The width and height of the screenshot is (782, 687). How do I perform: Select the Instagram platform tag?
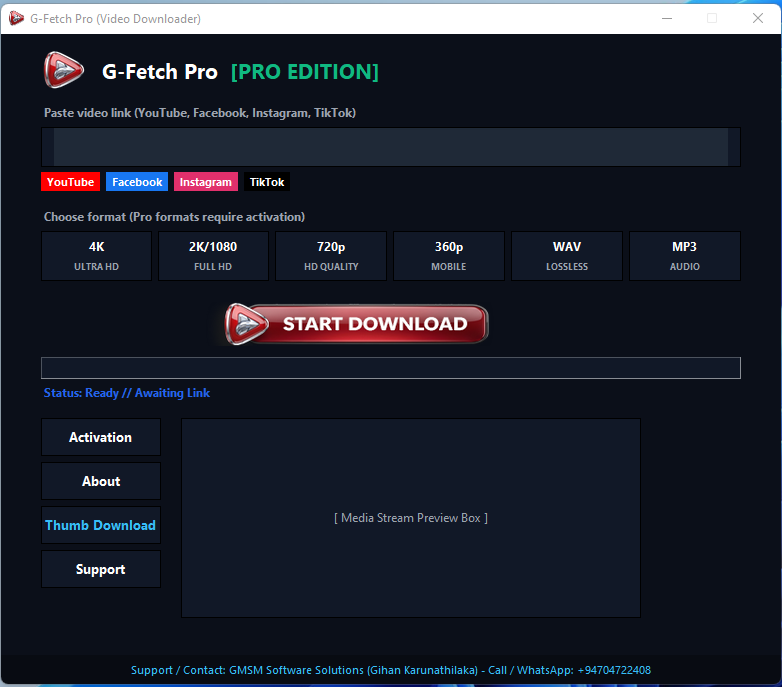click(205, 182)
